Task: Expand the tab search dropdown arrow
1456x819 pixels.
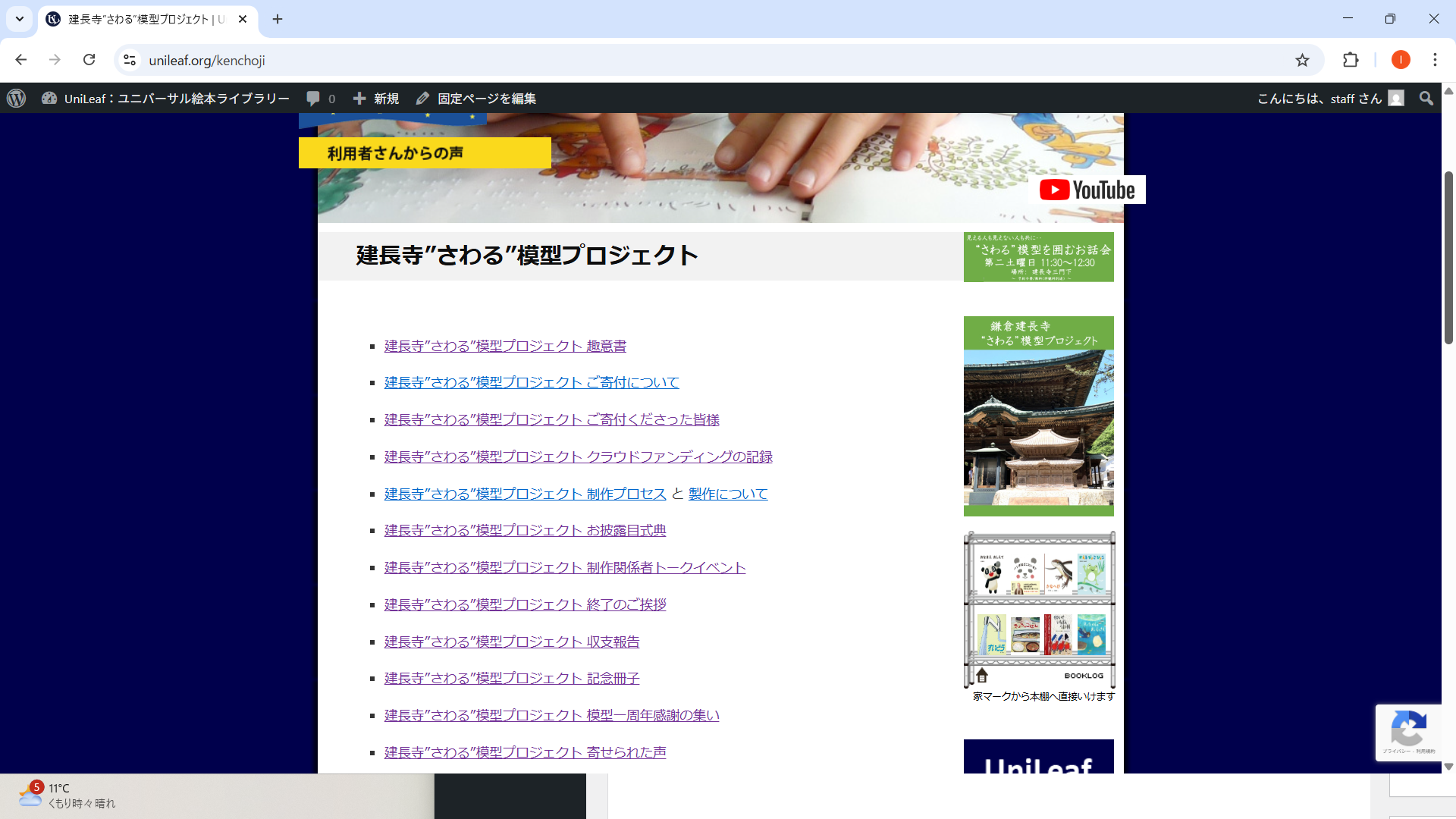Action: click(x=20, y=19)
